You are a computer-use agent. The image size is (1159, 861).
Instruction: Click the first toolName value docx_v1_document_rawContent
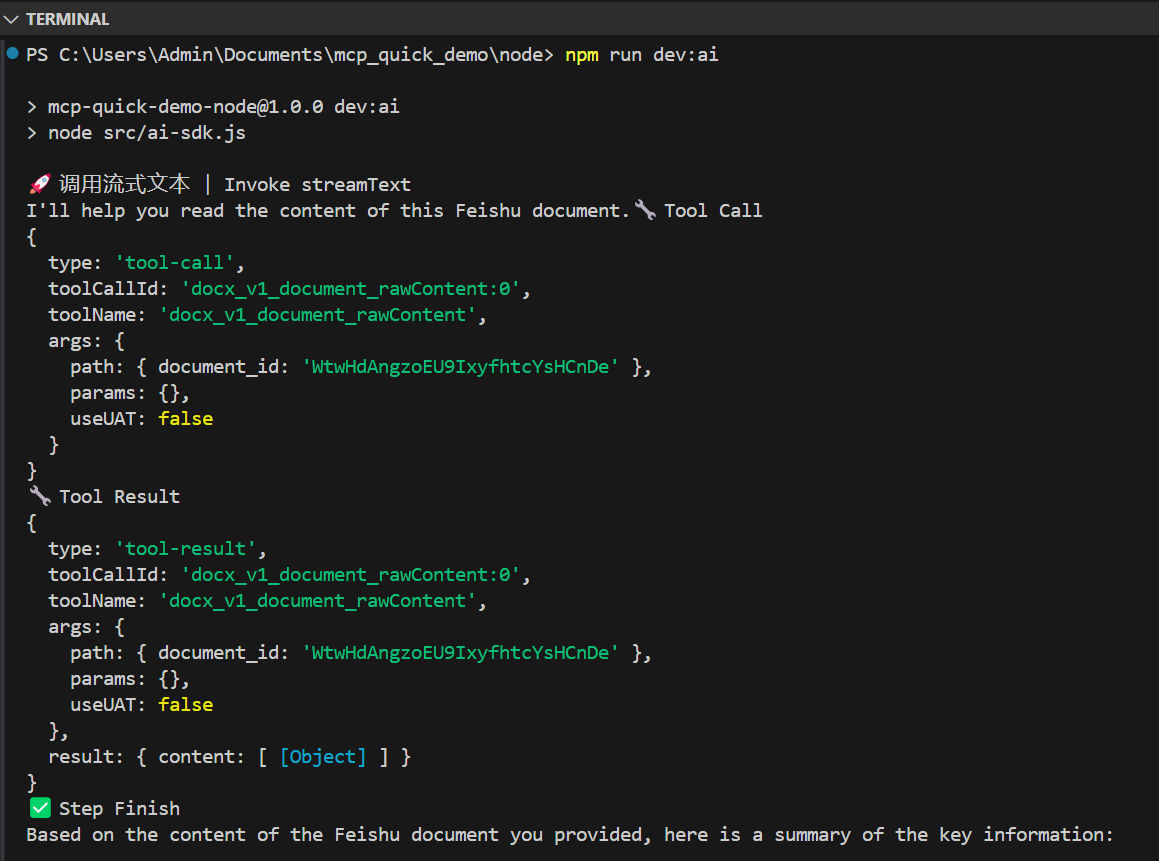click(x=318, y=315)
